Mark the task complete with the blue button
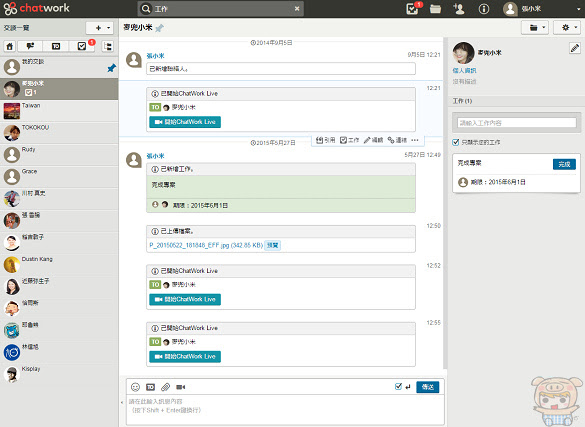The height and width of the screenshot is (427, 585). pyautogui.click(x=564, y=164)
